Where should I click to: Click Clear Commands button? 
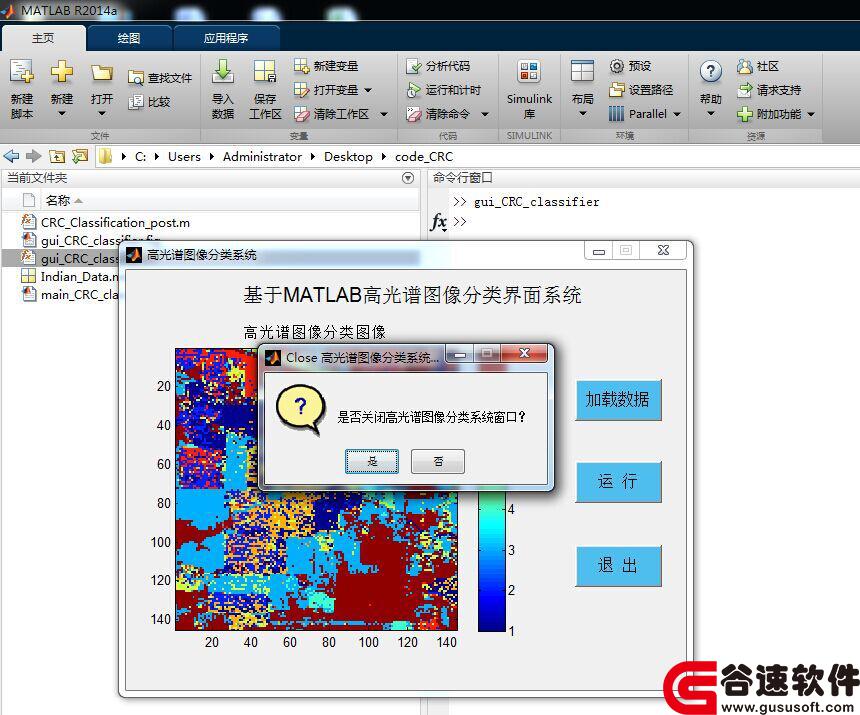point(438,114)
